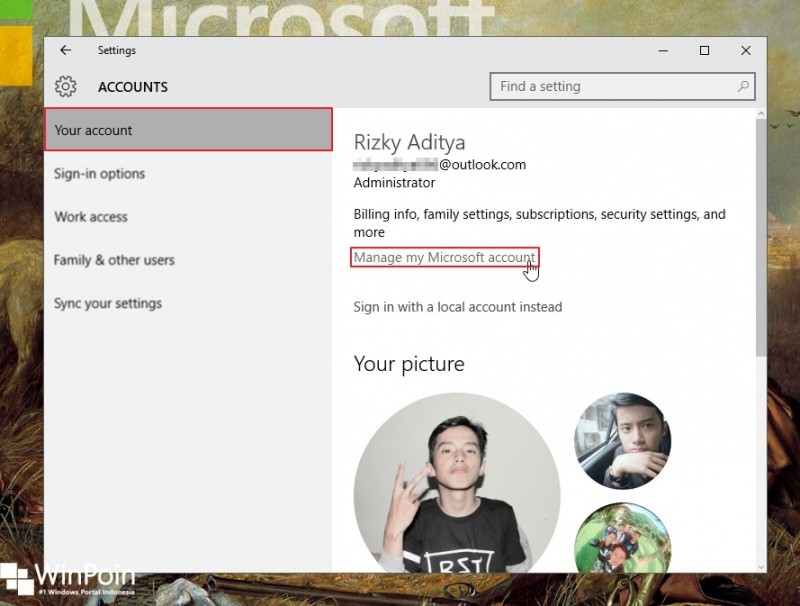
Task: Open Work access section
Action: pyautogui.click(x=91, y=217)
